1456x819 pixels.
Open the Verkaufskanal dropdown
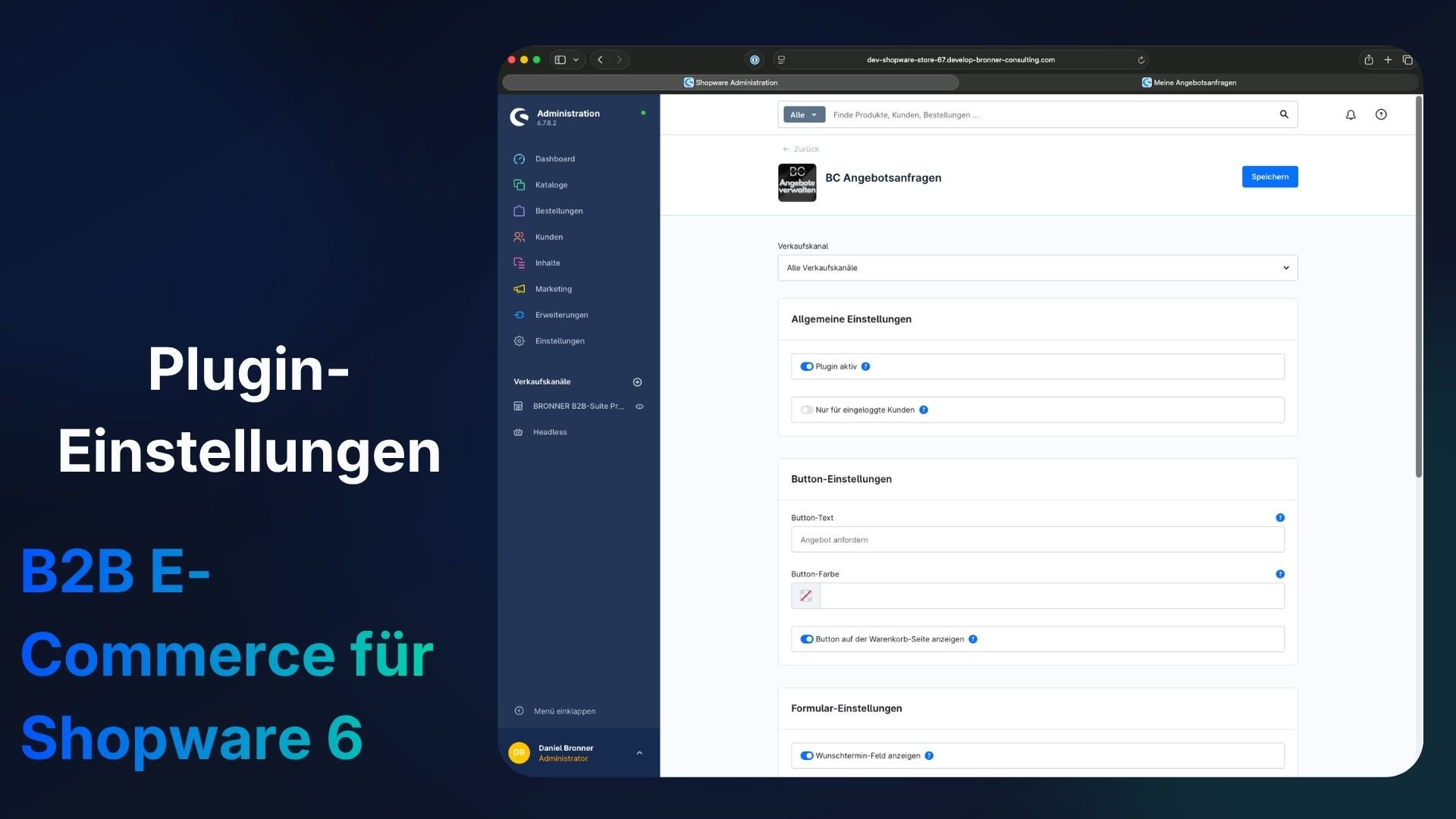point(1037,268)
